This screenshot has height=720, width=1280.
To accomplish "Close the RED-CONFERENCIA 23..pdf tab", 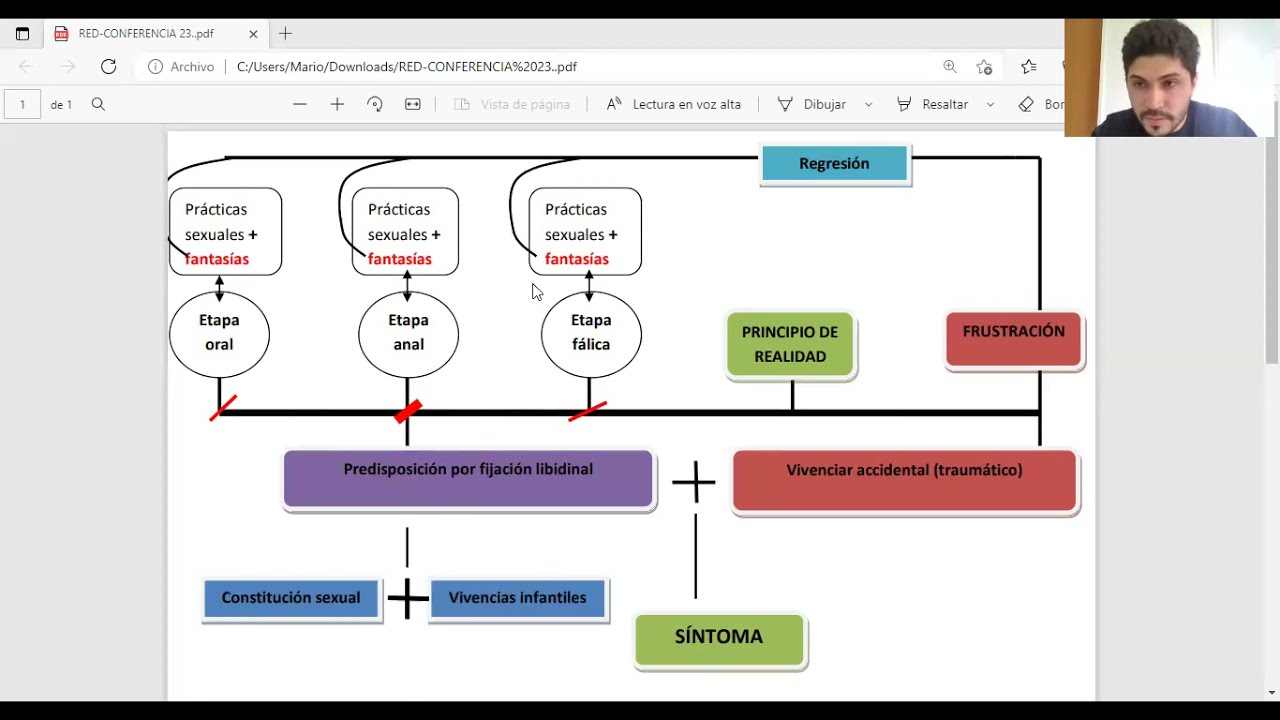I will [253, 34].
